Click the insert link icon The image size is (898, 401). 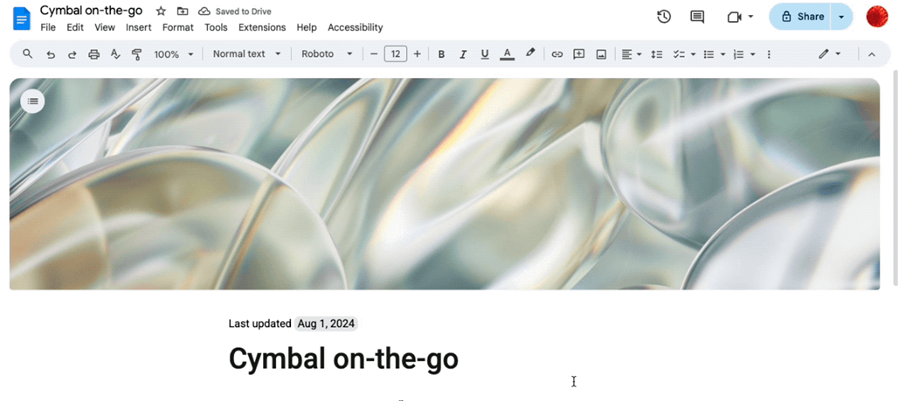[x=557, y=54]
